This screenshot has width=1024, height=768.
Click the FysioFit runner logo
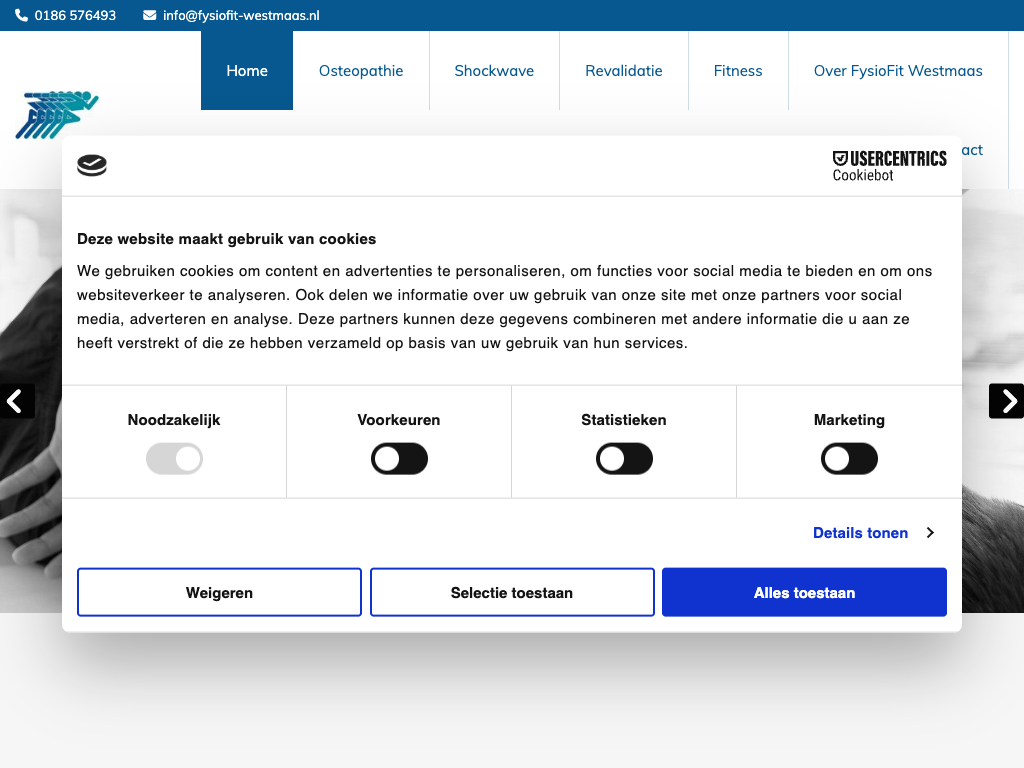tap(57, 114)
